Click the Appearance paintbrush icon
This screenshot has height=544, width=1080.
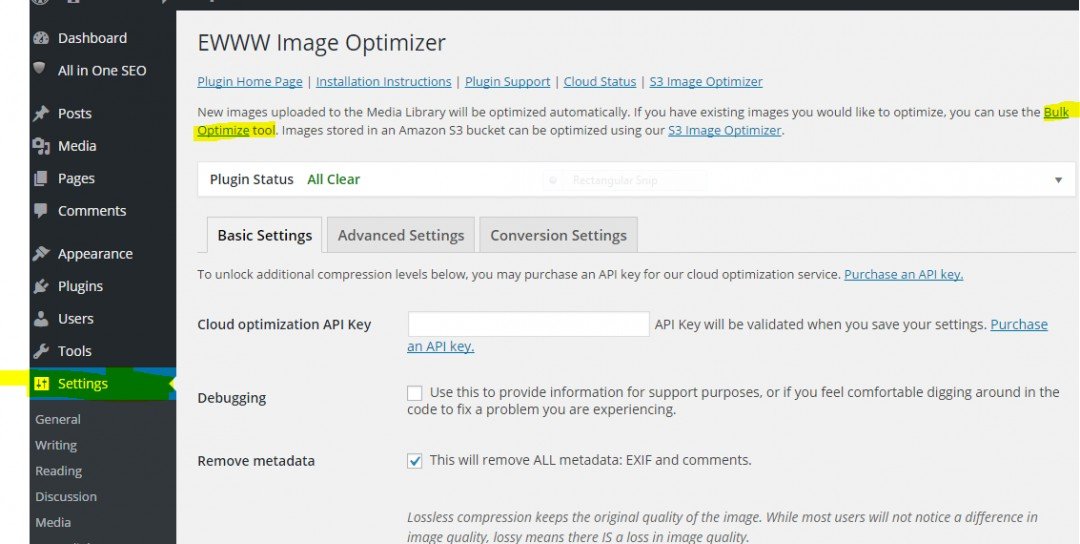(41, 253)
